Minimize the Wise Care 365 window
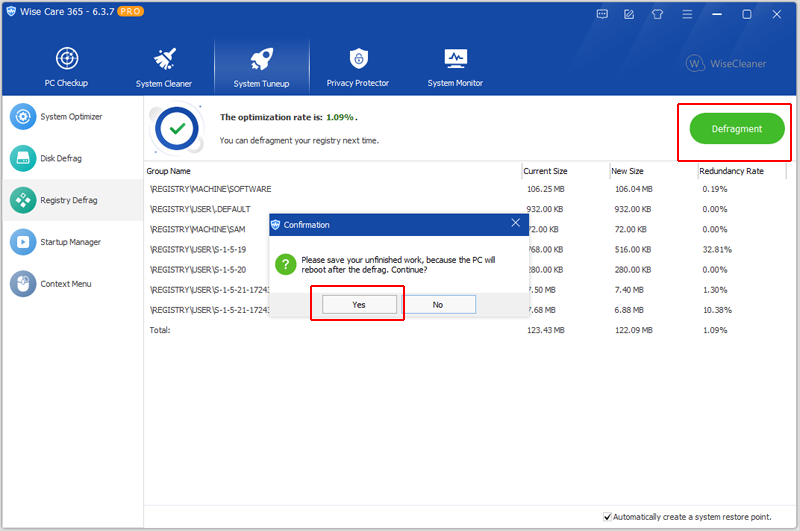 pyautogui.click(x=717, y=14)
